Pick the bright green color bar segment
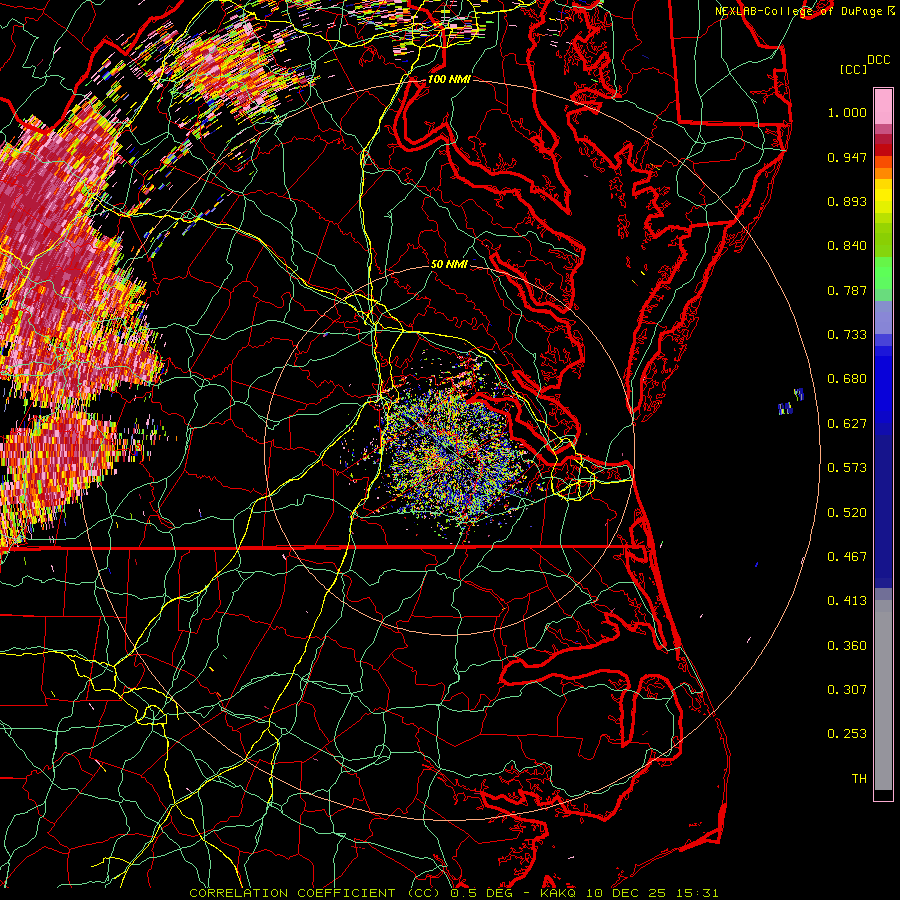The height and width of the screenshot is (900, 900). (883, 274)
